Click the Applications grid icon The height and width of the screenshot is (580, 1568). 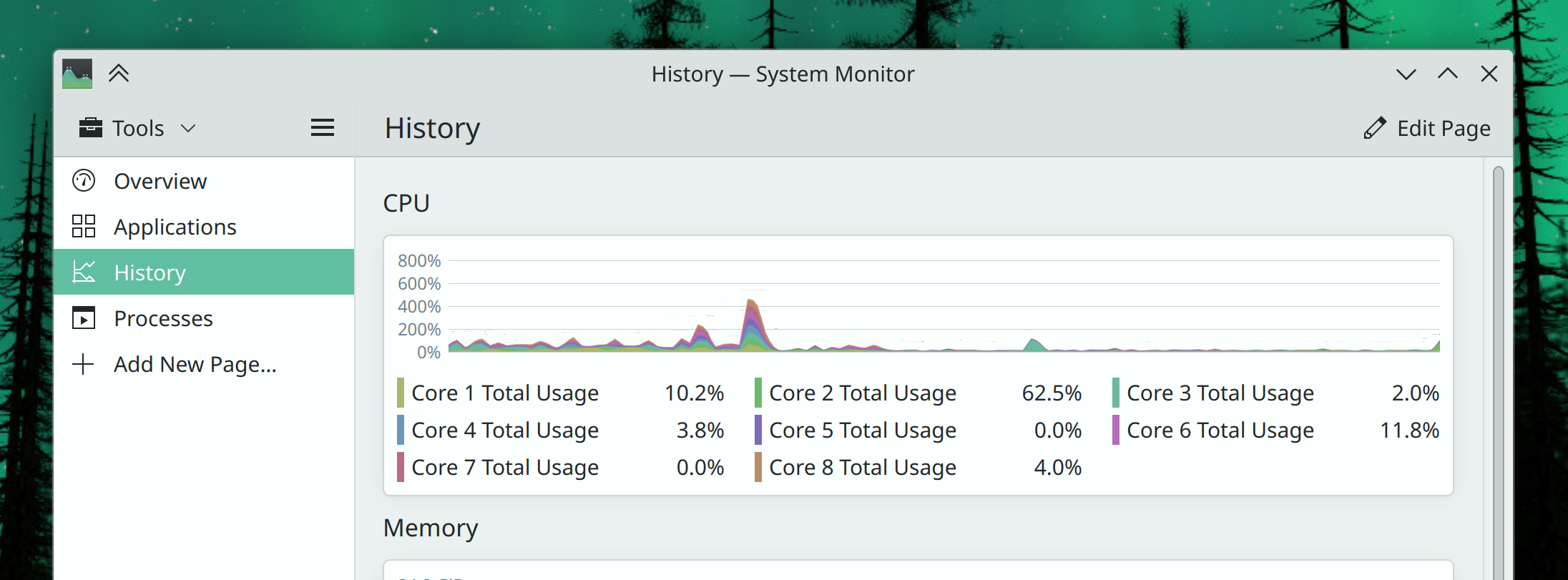point(84,227)
